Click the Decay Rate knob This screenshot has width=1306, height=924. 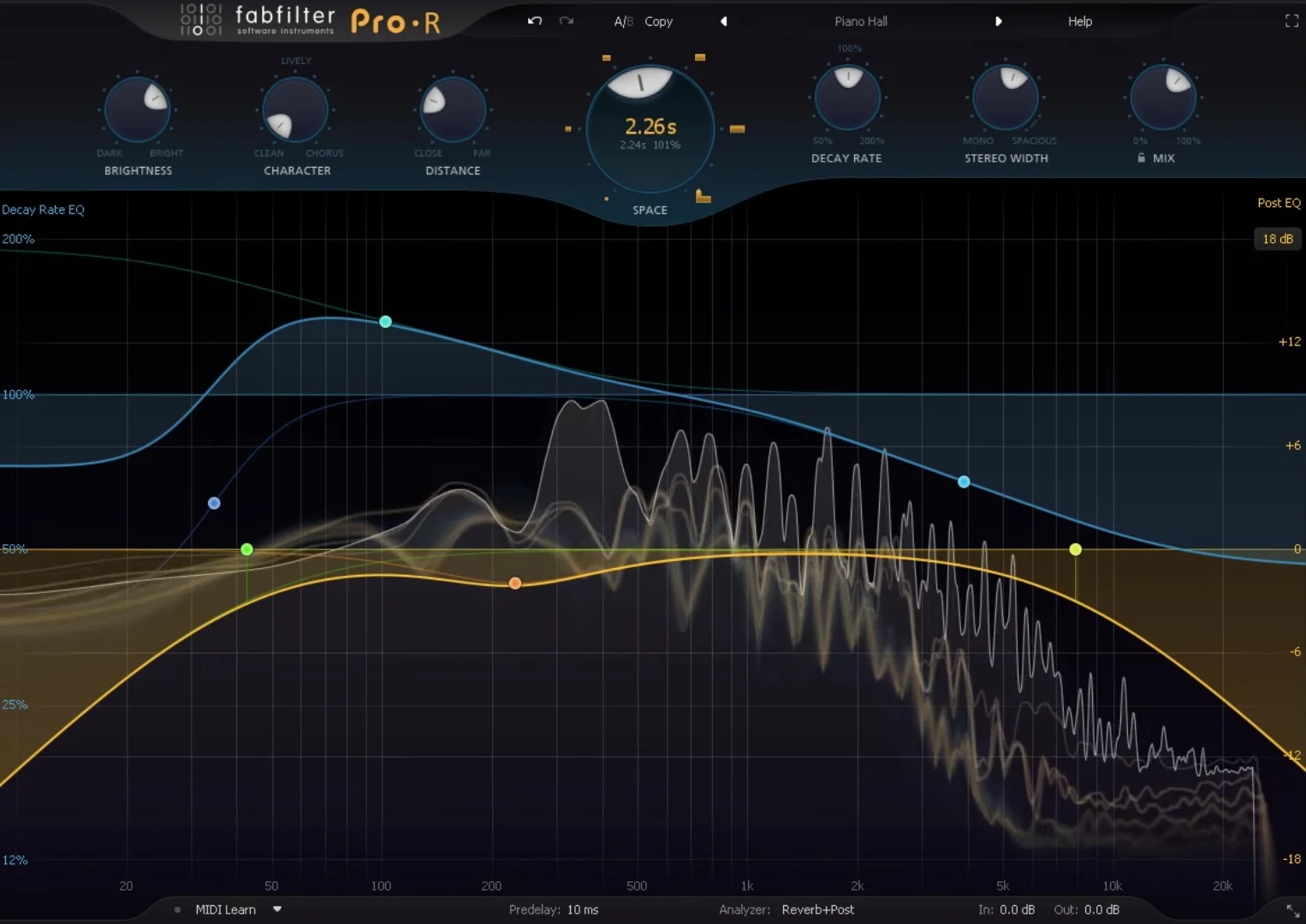848,97
